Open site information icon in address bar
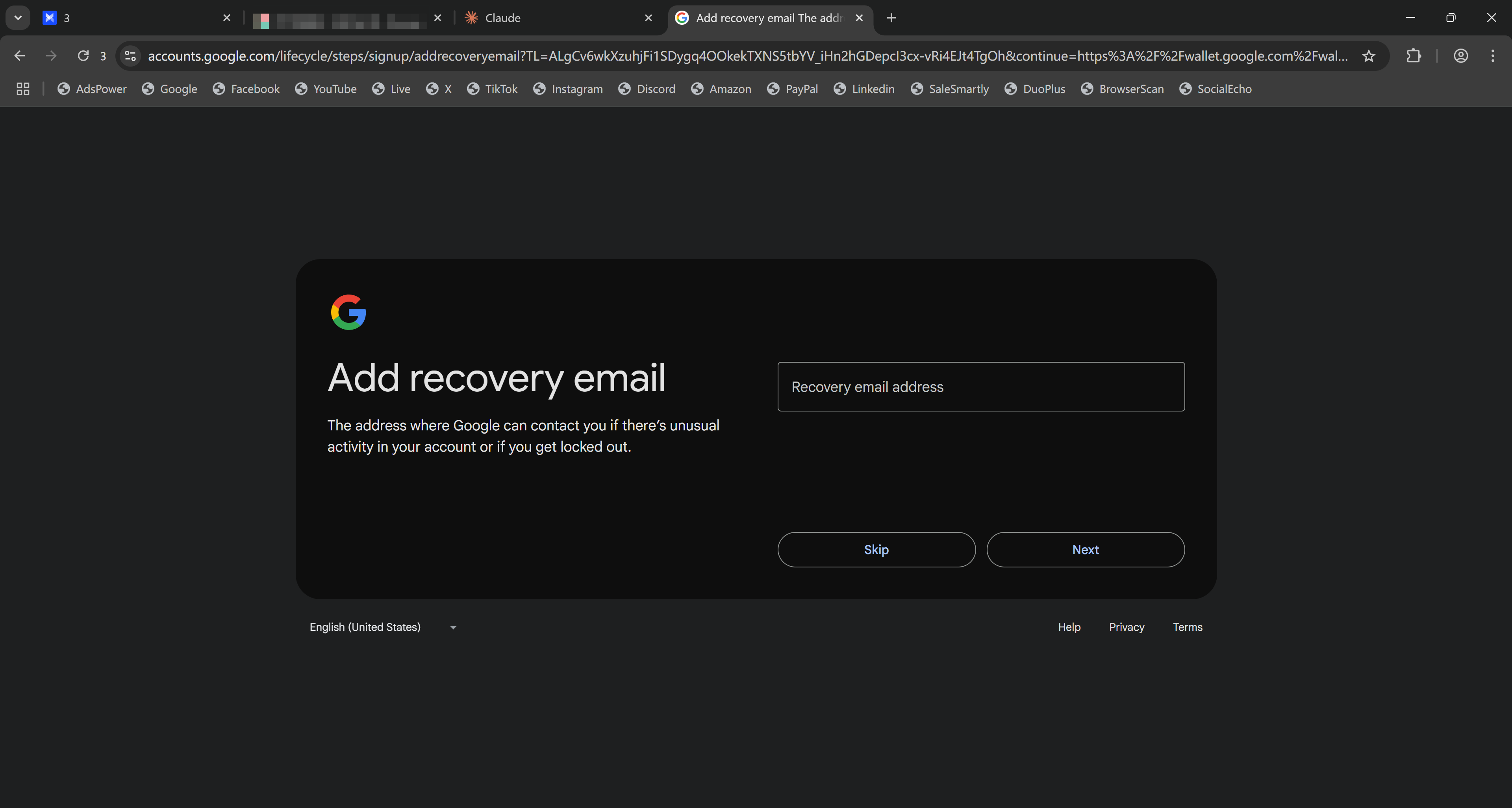Image resolution: width=1512 pixels, height=808 pixels. click(x=130, y=56)
